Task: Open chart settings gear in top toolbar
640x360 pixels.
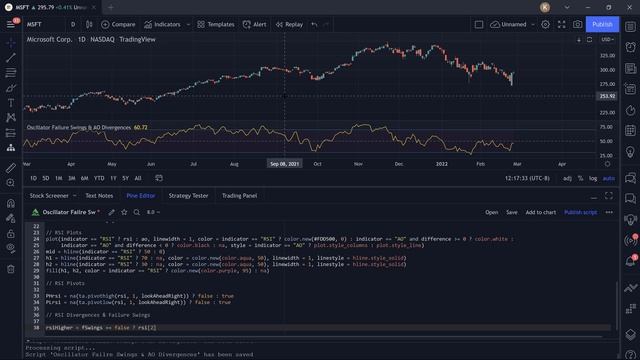Action: [x=545, y=24]
